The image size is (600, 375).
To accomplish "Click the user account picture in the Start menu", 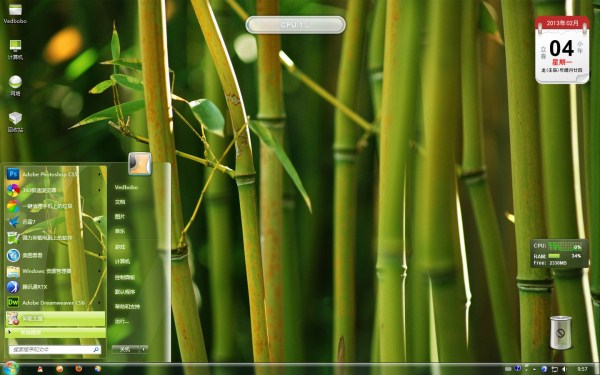I will [140, 163].
